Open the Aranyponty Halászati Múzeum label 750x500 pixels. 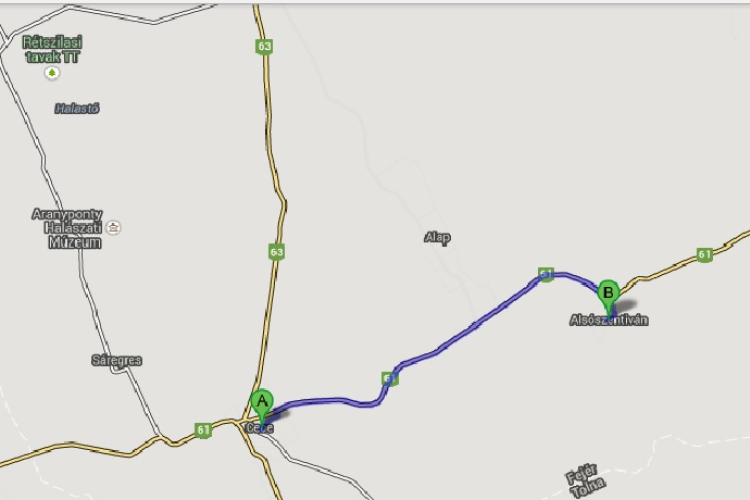(68, 228)
